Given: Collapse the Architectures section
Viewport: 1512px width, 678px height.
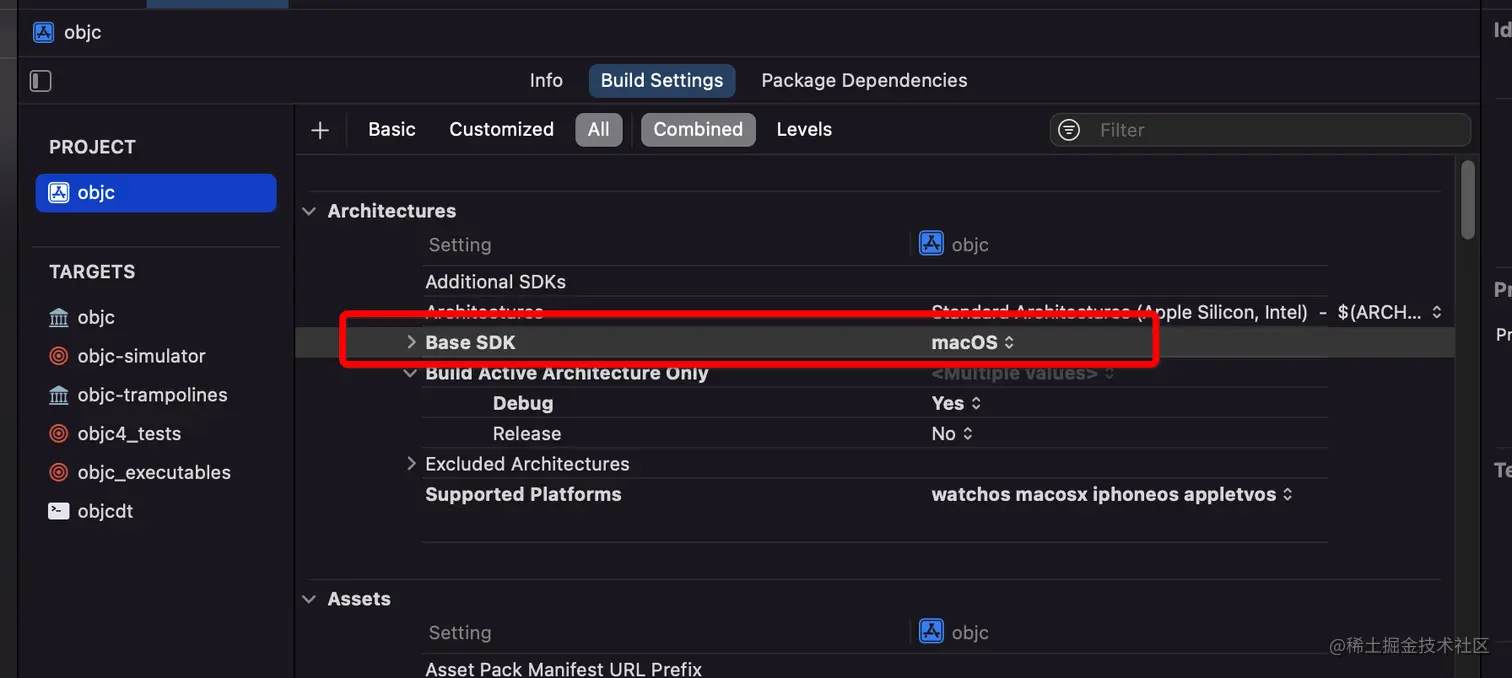Looking at the screenshot, I should click(x=308, y=211).
